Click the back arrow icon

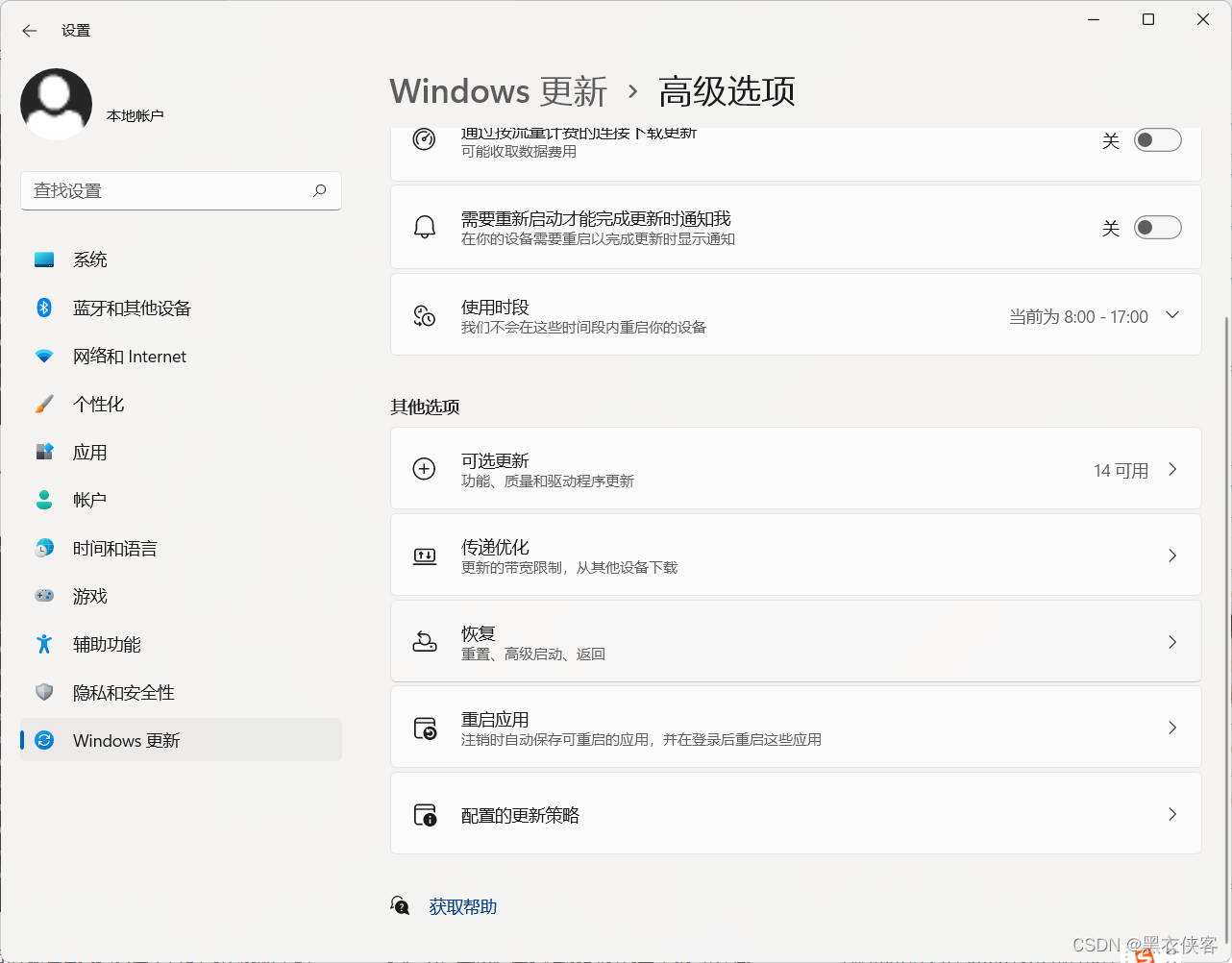click(30, 31)
